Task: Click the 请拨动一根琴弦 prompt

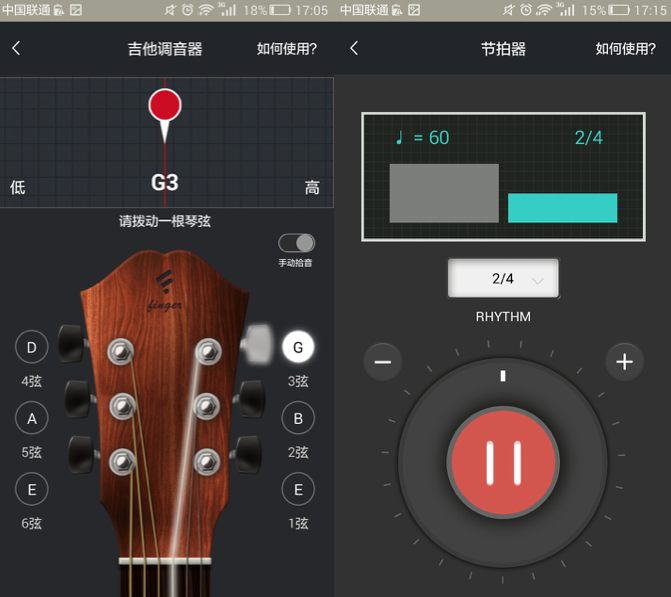Action: coord(165,221)
